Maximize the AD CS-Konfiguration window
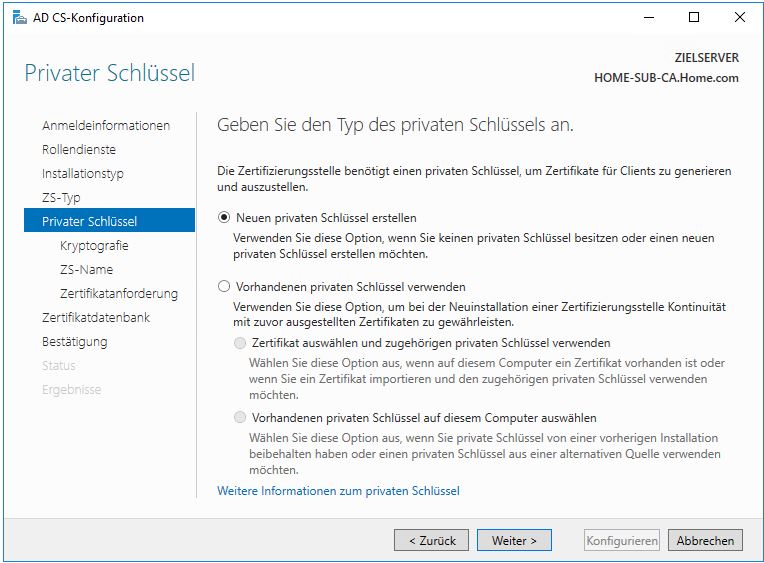This screenshot has height=563, width=764. pyautogui.click(x=694, y=17)
